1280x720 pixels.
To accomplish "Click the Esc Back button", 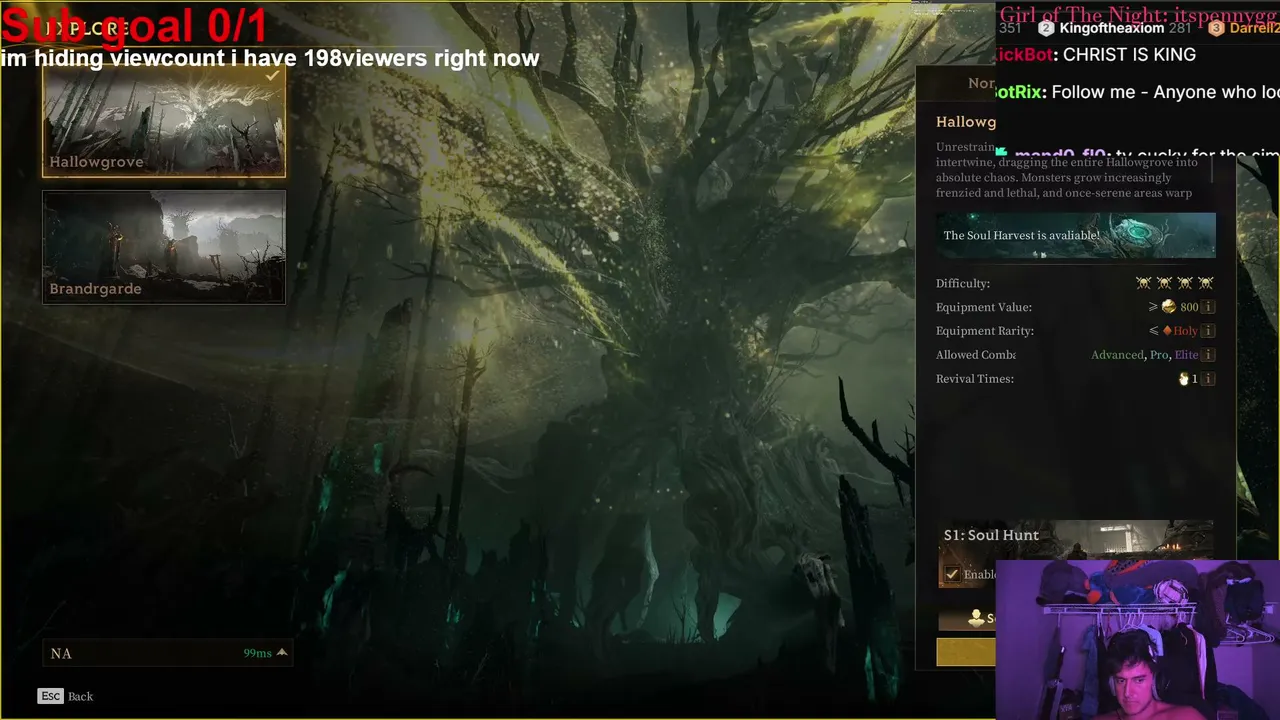I will coord(66,696).
